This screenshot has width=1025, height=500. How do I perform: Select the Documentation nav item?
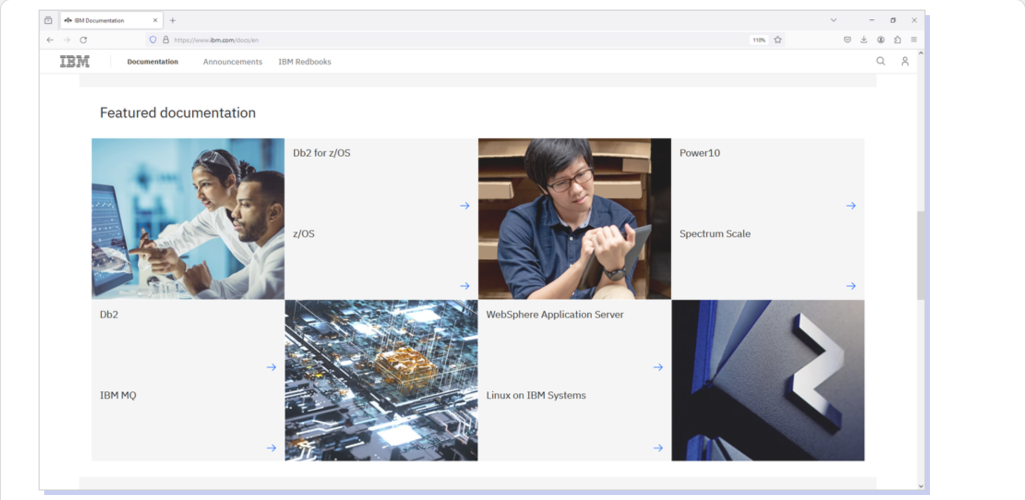pos(152,61)
